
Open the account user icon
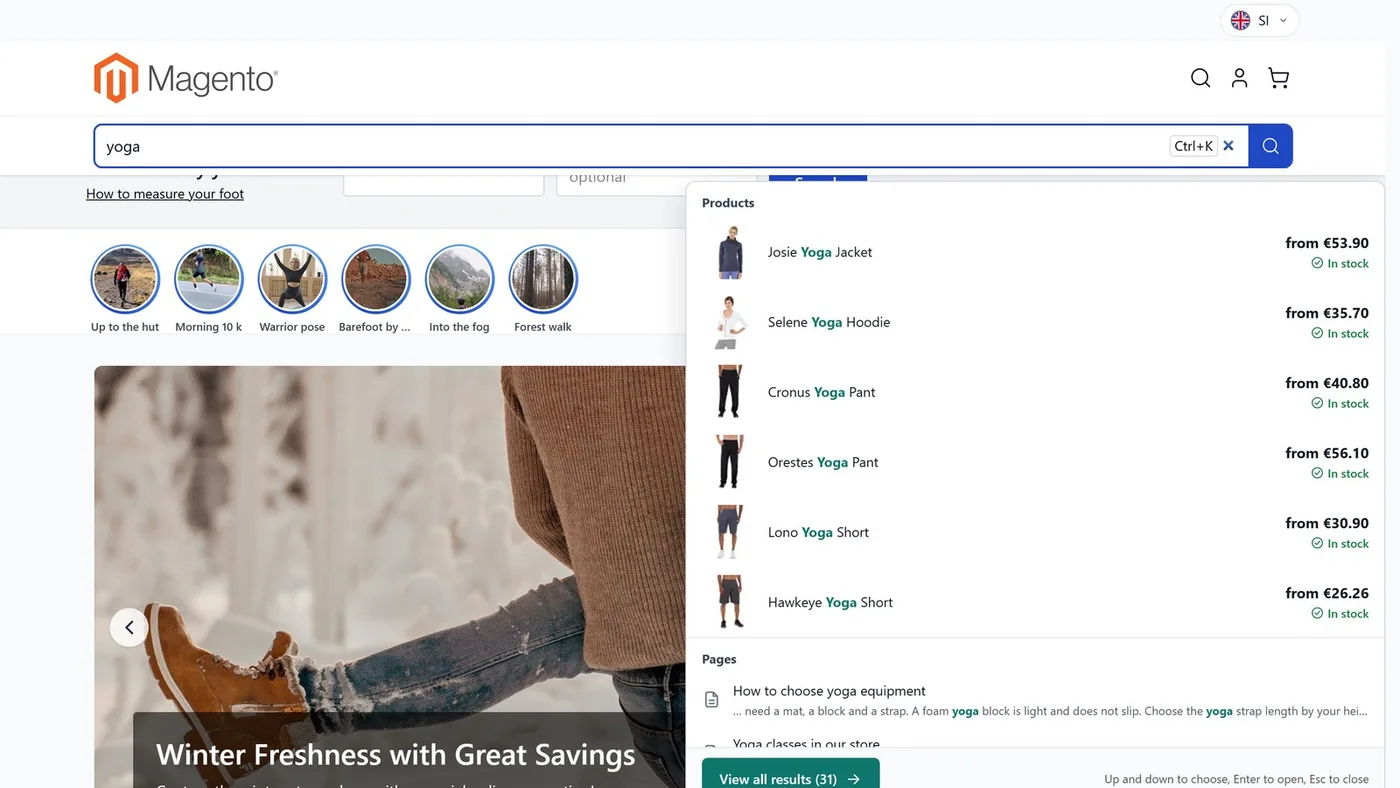coord(1239,78)
